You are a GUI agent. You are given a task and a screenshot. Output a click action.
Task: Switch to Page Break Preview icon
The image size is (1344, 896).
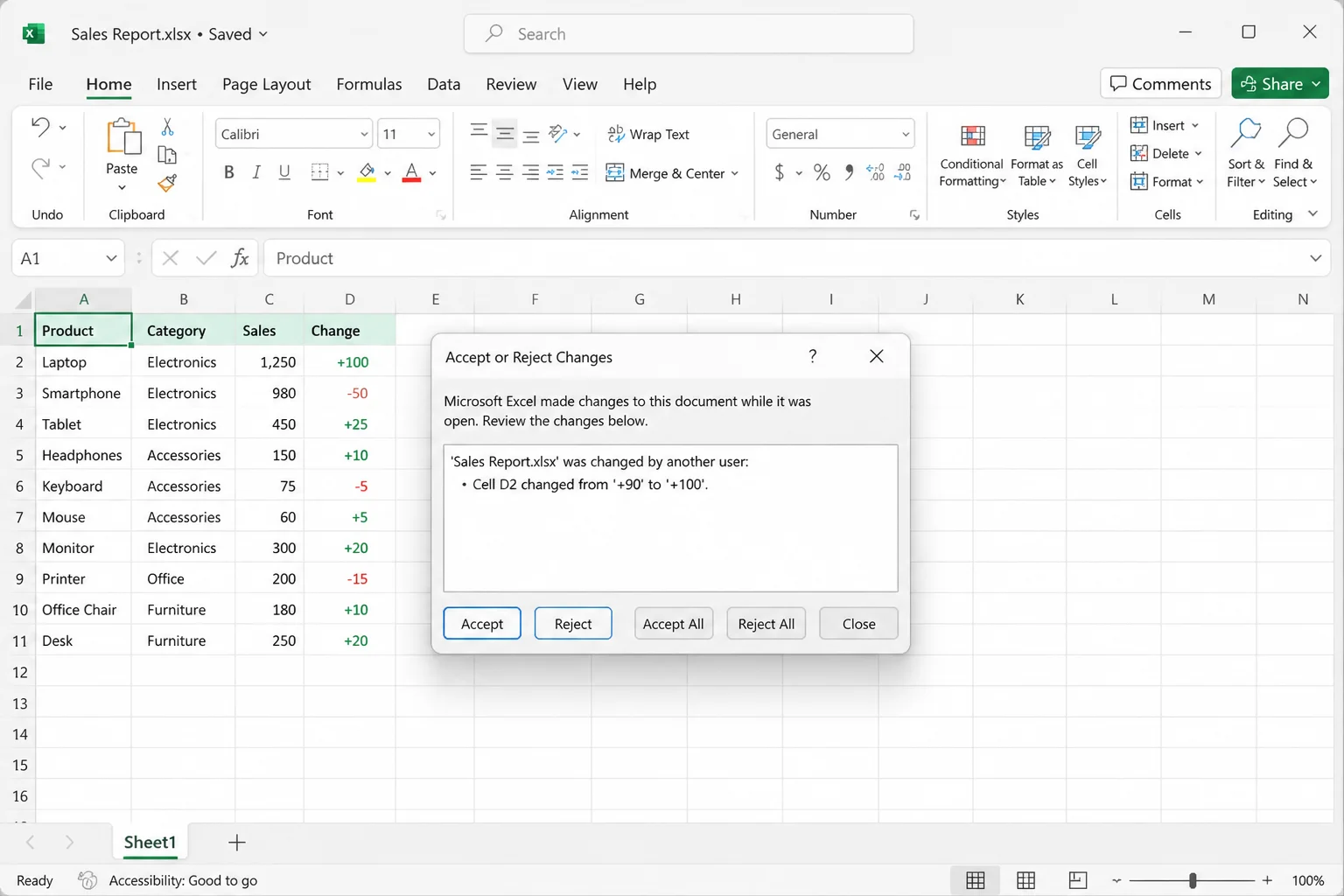click(x=1077, y=880)
